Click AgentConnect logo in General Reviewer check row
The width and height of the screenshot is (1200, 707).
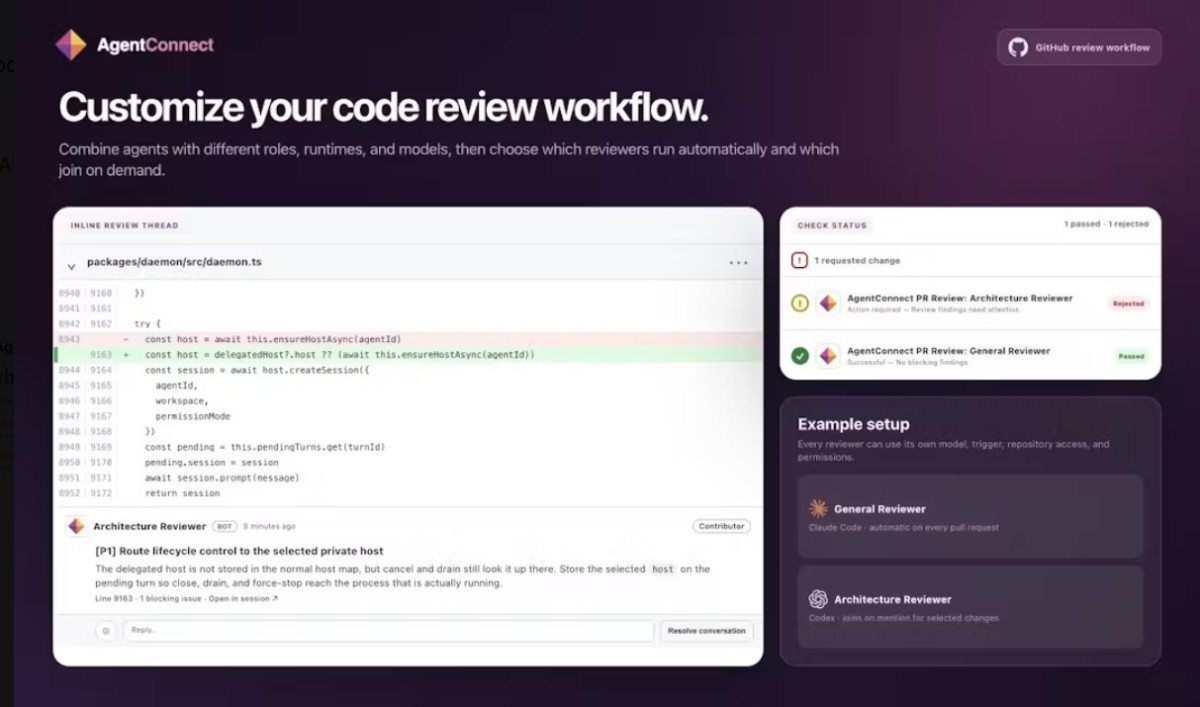coord(828,356)
